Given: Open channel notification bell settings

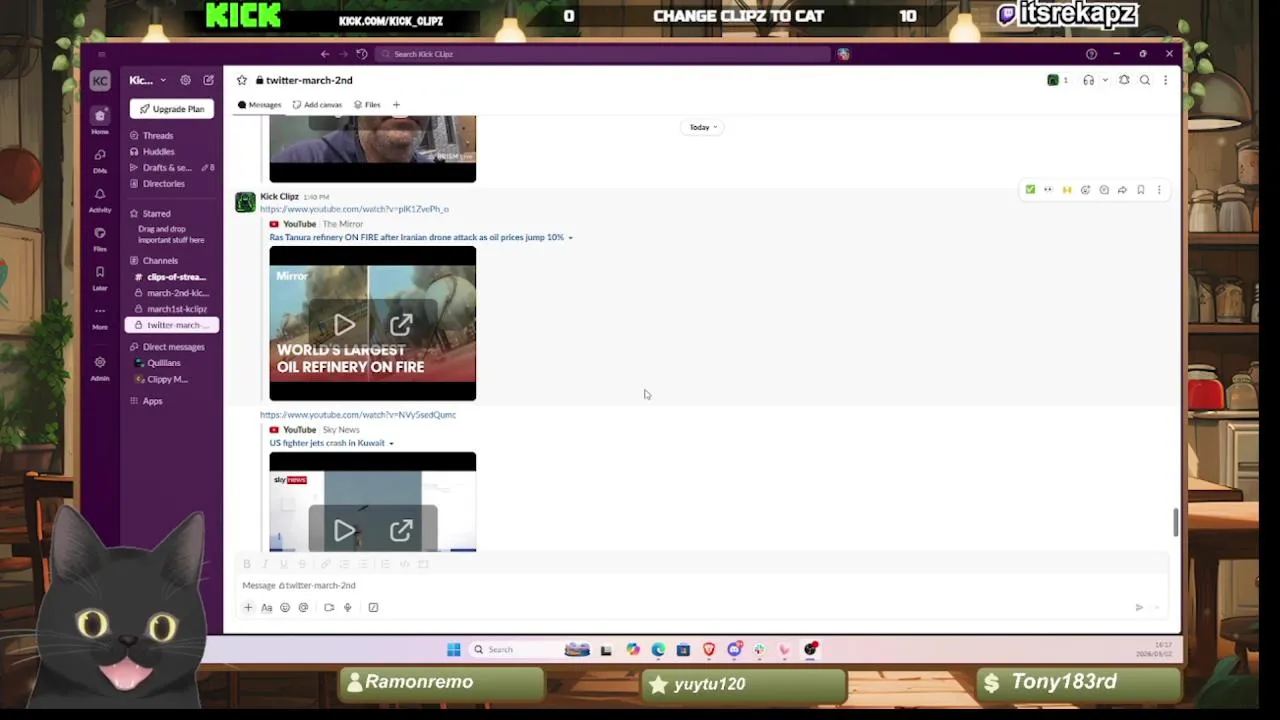Looking at the screenshot, I should pos(1124,80).
